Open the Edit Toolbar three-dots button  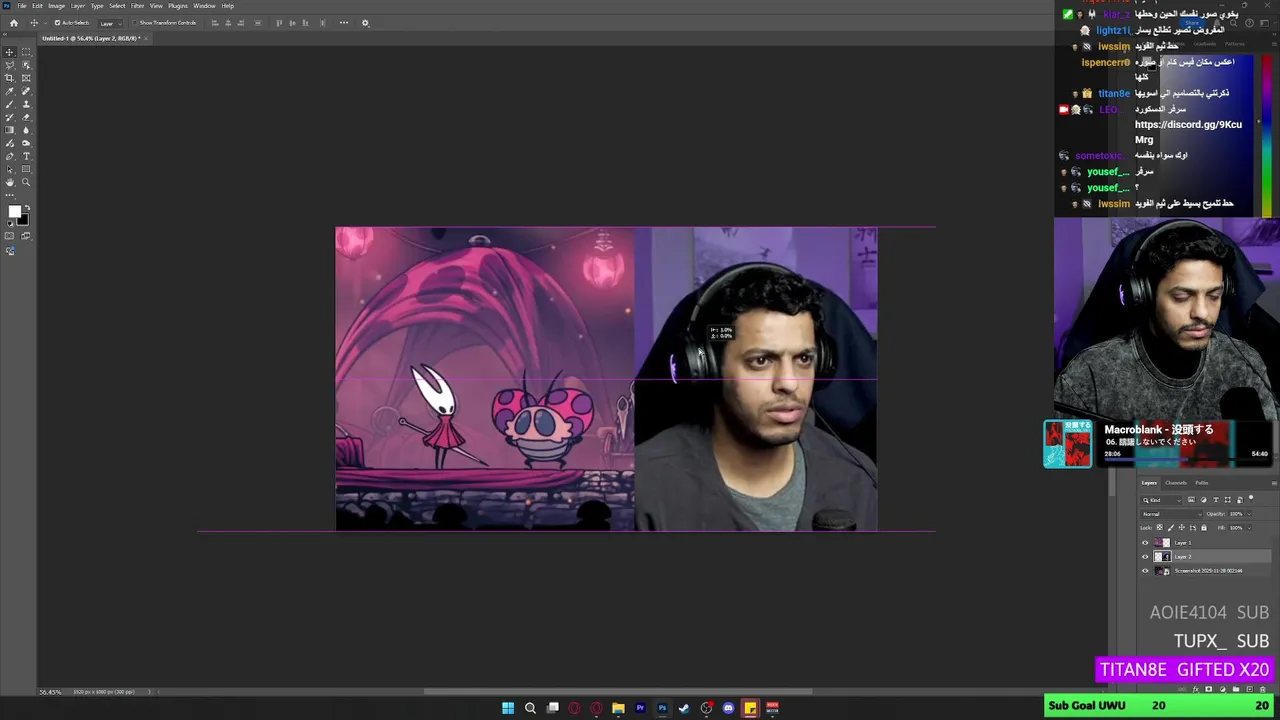pyautogui.click(x=10, y=195)
